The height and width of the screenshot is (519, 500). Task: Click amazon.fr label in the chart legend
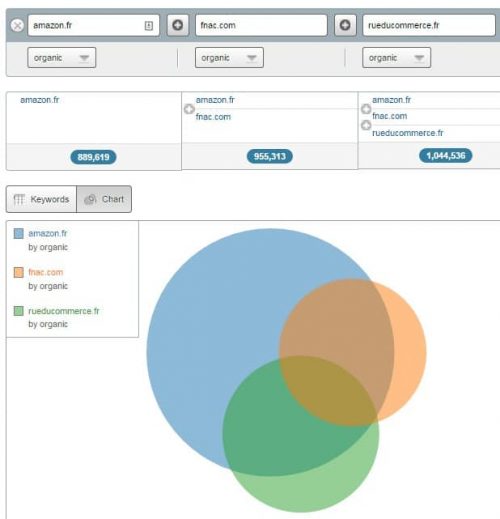(48, 233)
